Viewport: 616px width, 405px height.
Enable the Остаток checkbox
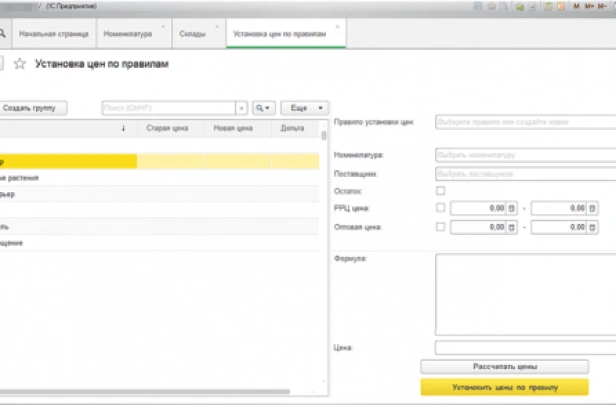441,190
